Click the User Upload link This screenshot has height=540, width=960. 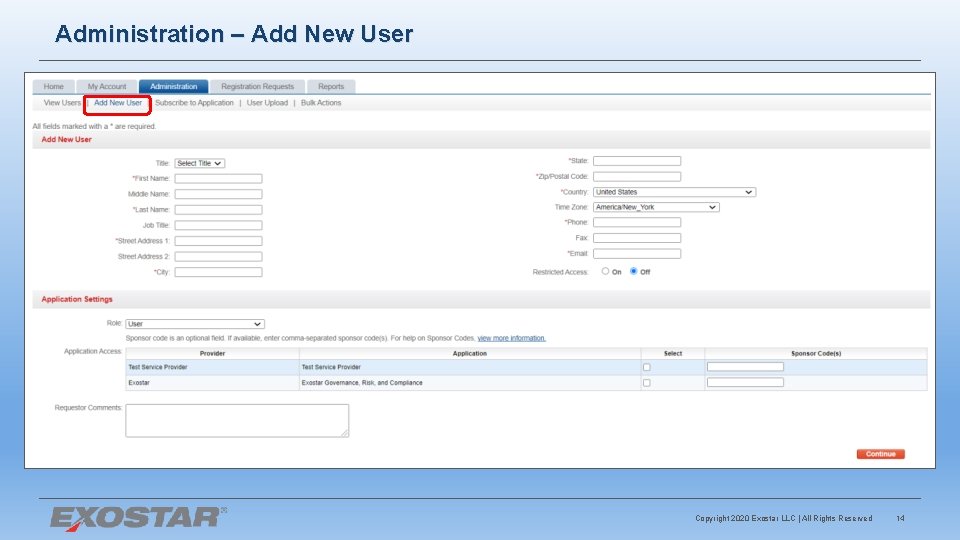267,103
